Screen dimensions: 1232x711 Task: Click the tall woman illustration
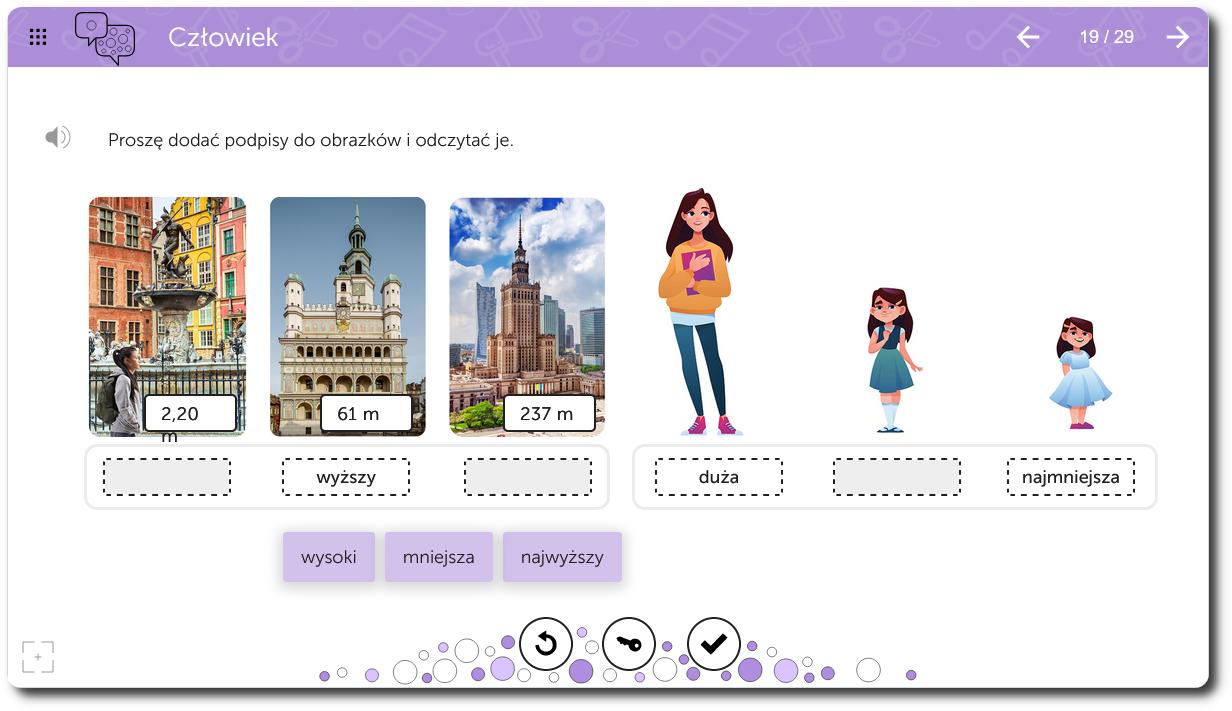pos(699,311)
